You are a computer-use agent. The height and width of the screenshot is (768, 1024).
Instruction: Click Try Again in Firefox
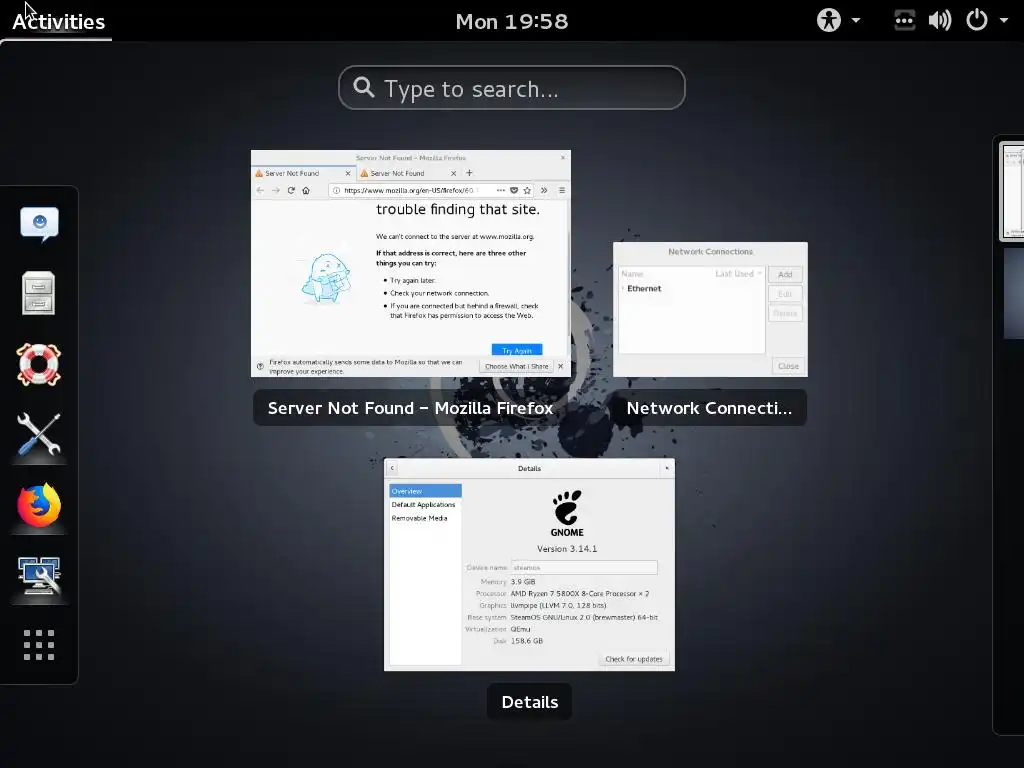click(517, 350)
